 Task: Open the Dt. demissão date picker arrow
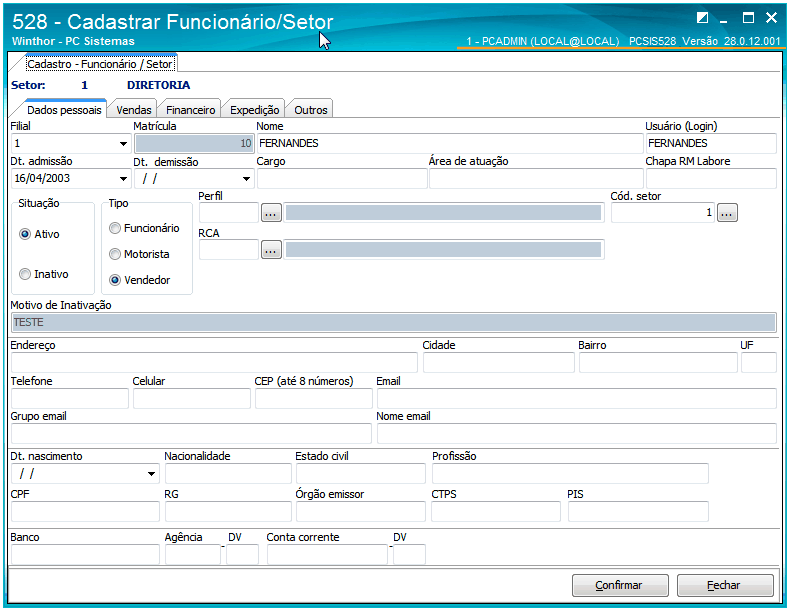pyautogui.click(x=246, y=179)
